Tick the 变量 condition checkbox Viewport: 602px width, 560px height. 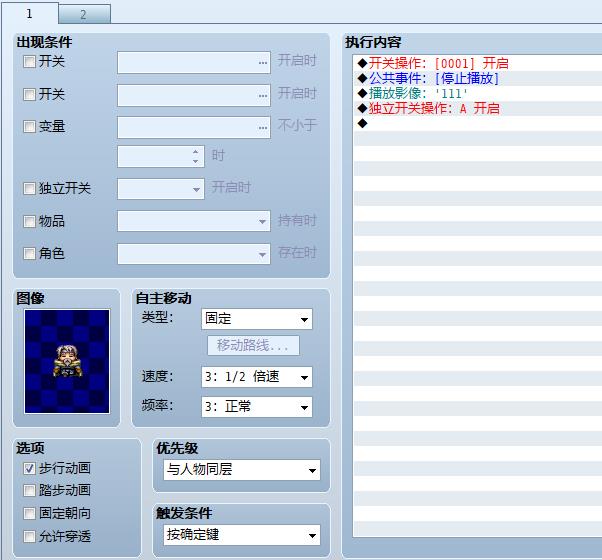[29, 126]
